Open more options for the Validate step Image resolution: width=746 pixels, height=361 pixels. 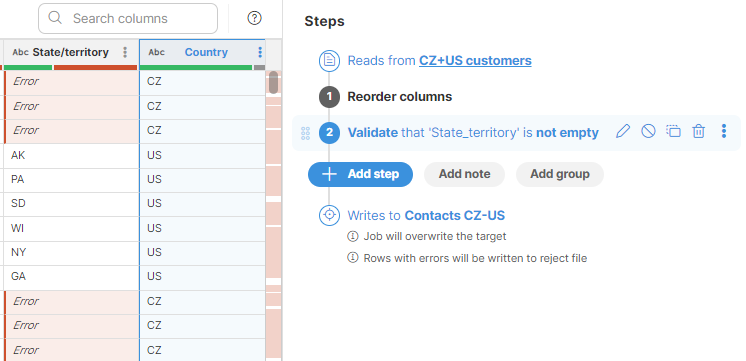[724, 131]
